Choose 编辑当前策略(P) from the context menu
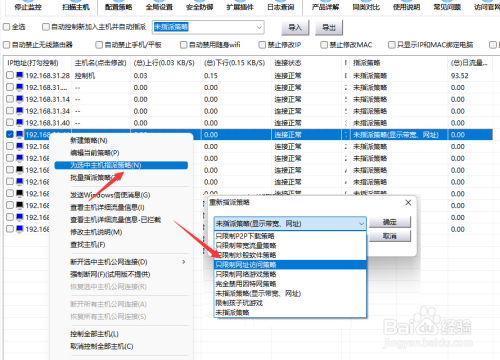Viewport: 500px width, 360px height. tap(95, 153)
